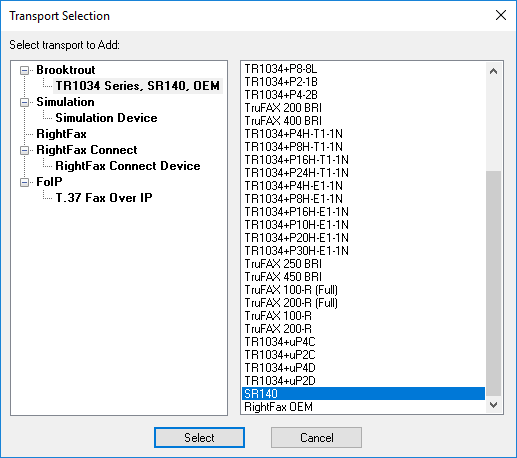Cancel the transport selection dialog
The height and width of the screenshot is (458, 517).
(x=316, y=437)
